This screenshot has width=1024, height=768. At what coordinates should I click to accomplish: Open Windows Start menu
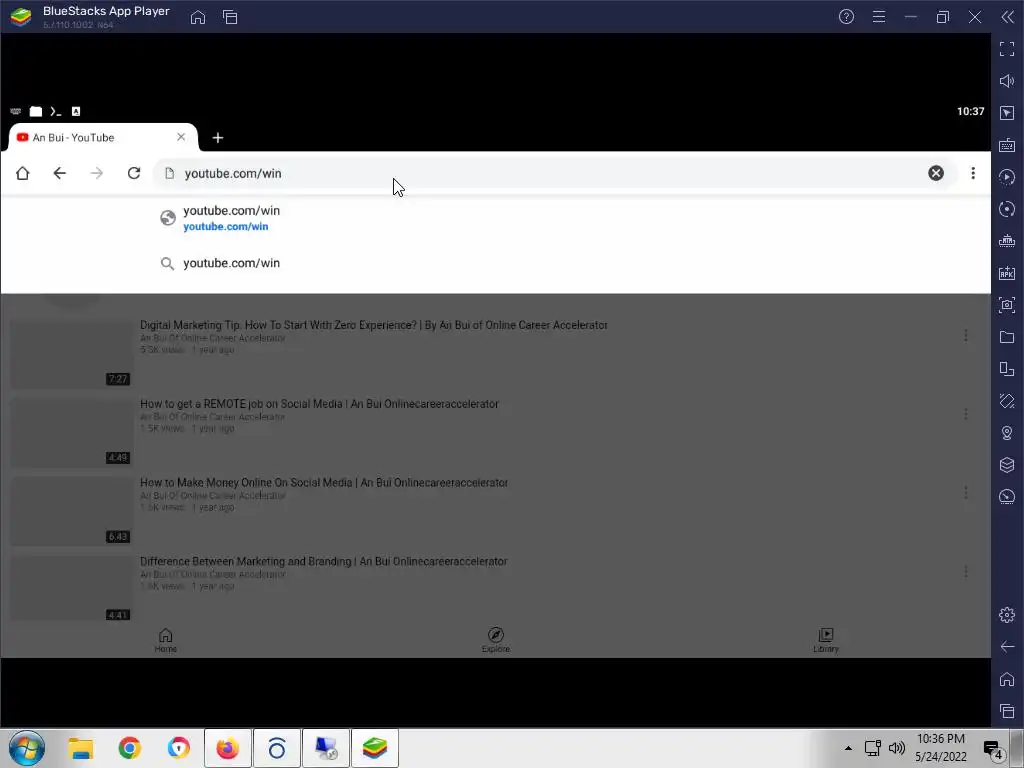point(27,748)
